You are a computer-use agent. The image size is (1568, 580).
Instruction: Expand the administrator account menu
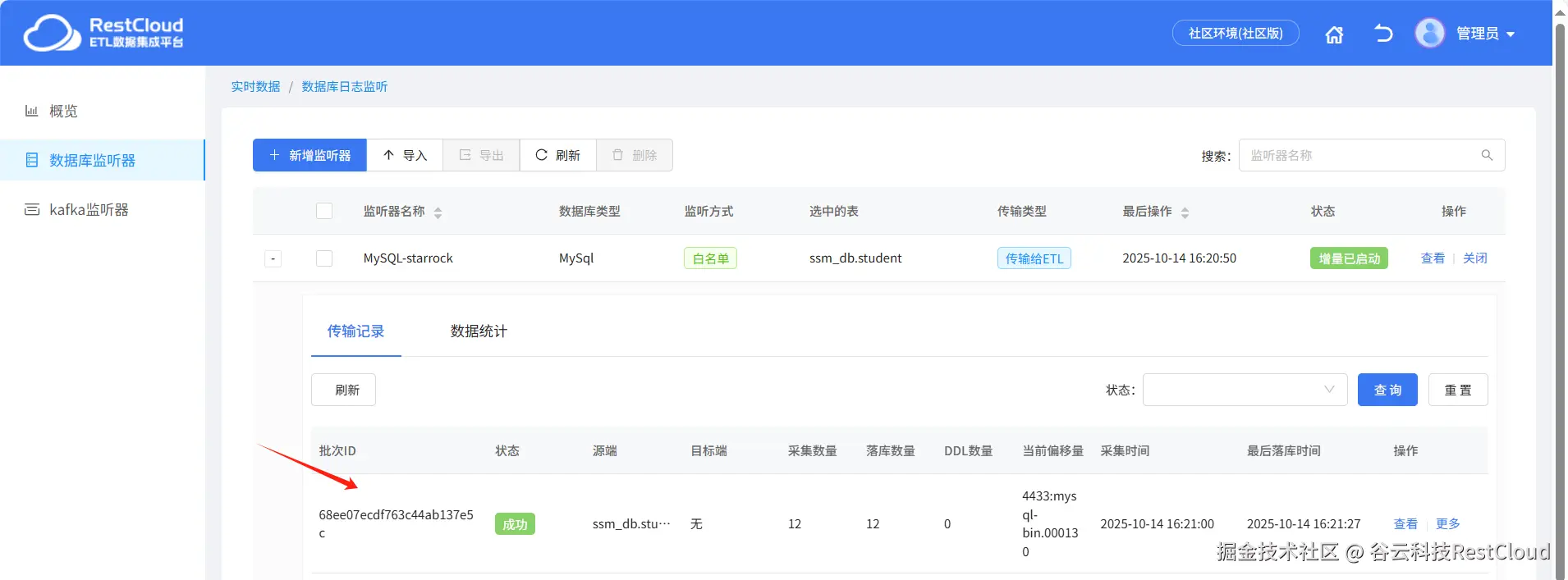point(1510,34)
